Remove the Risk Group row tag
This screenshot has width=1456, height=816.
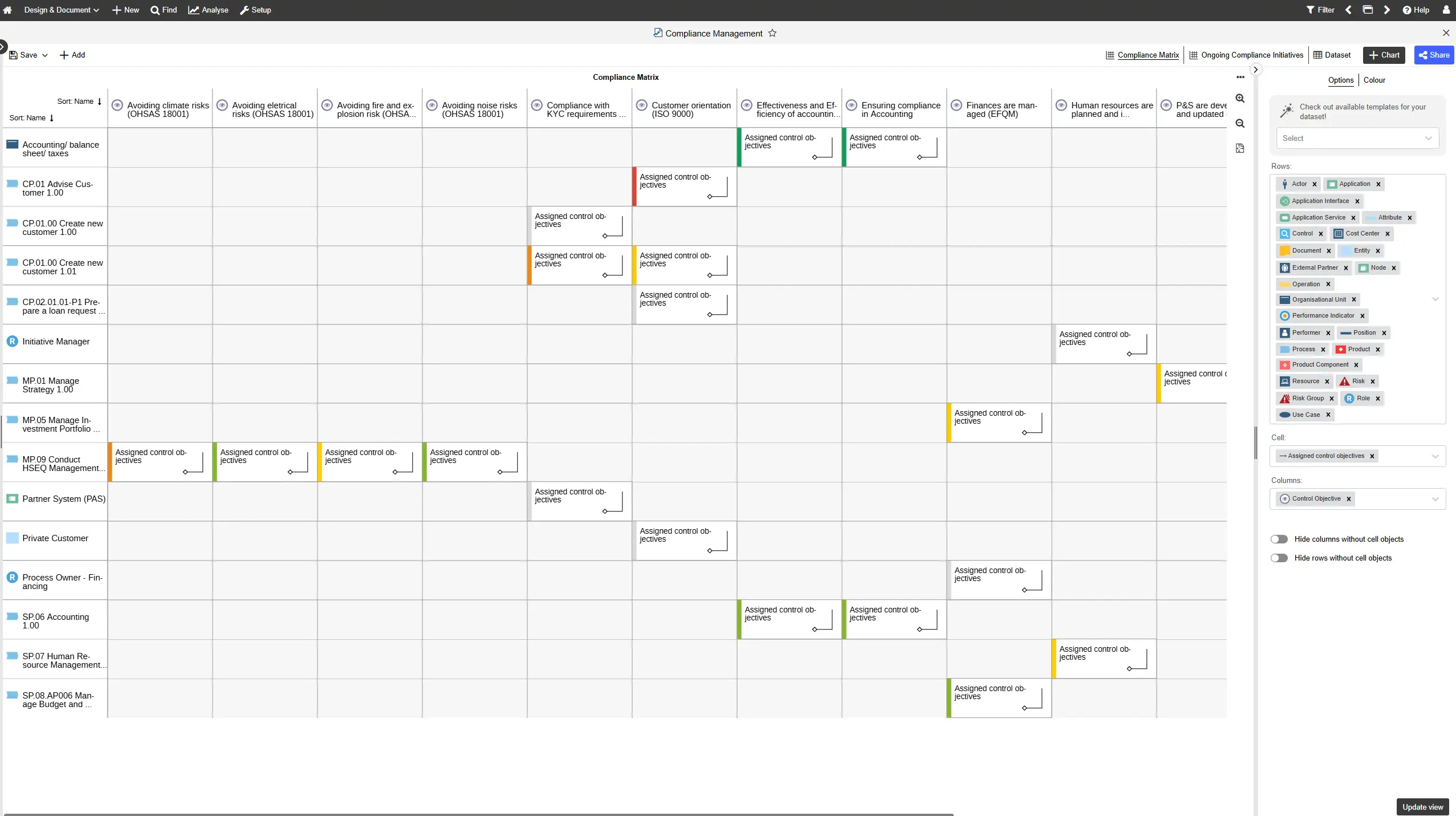(x=1332, y=399)
